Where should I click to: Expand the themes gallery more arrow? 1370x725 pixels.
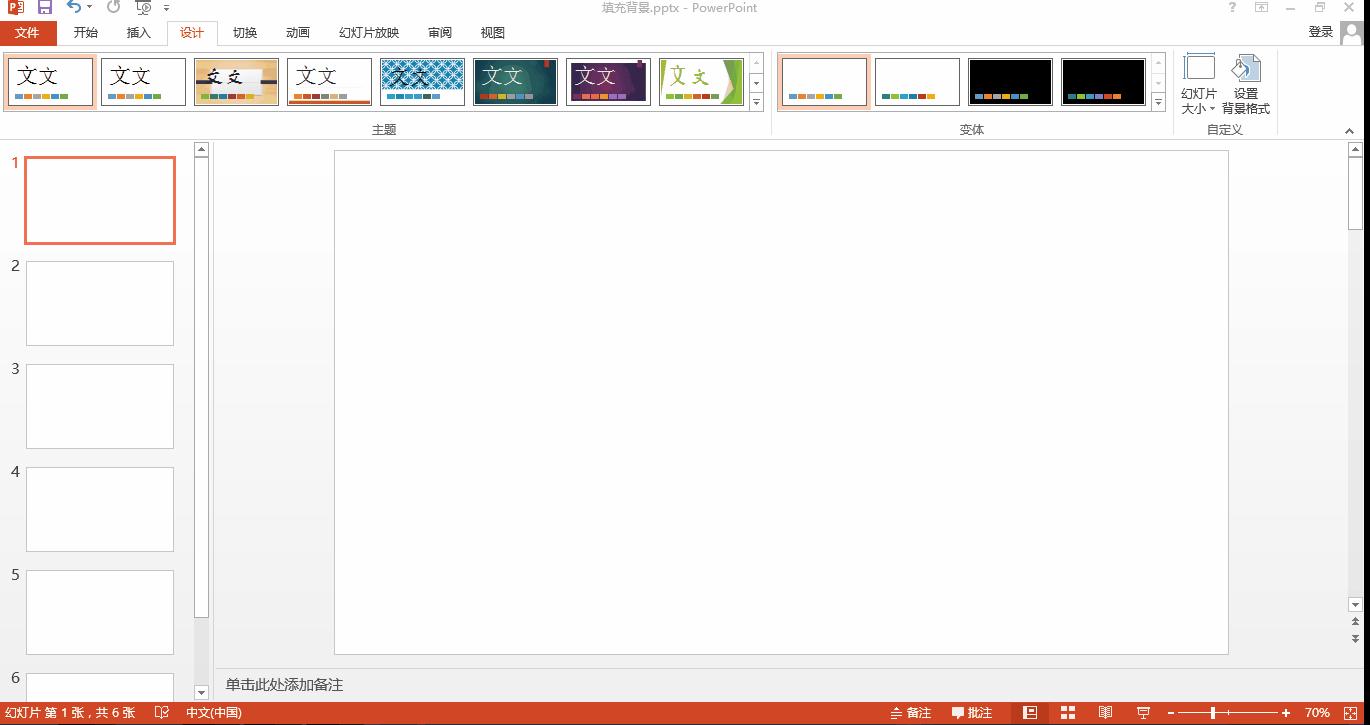tap(756, 102)
